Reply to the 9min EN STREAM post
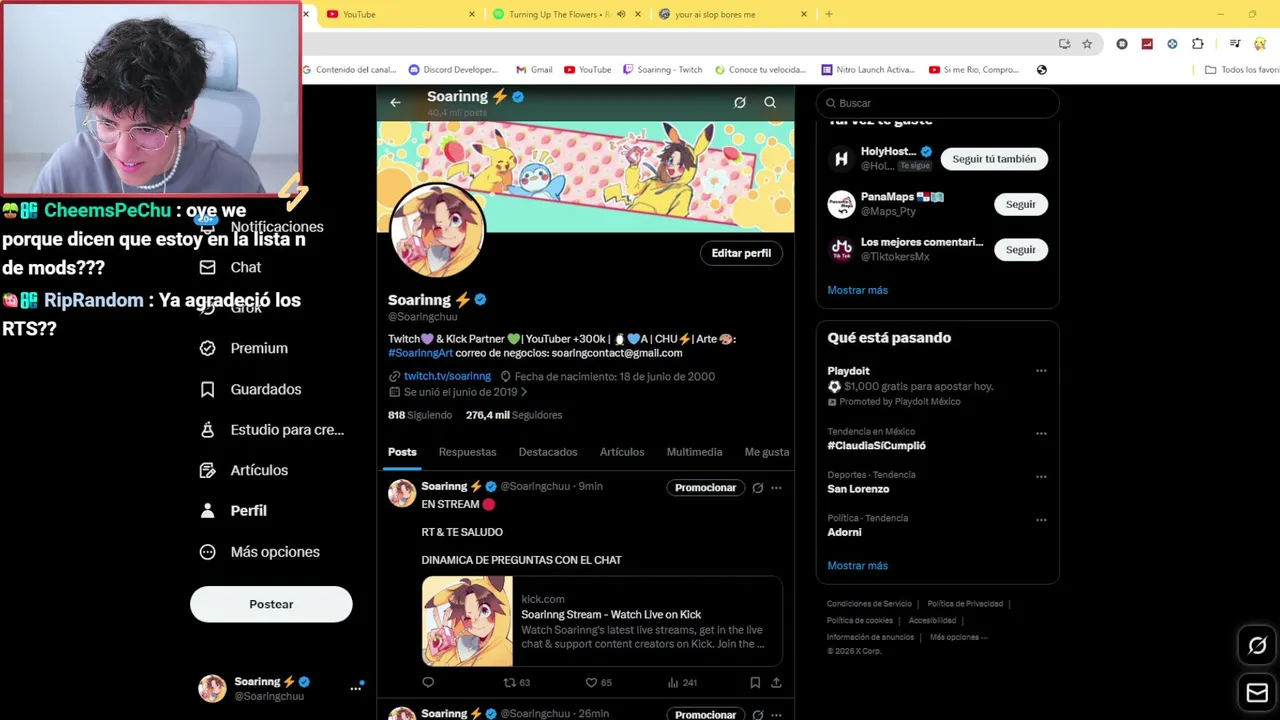1280x720 pixels. tap(428, 682)
